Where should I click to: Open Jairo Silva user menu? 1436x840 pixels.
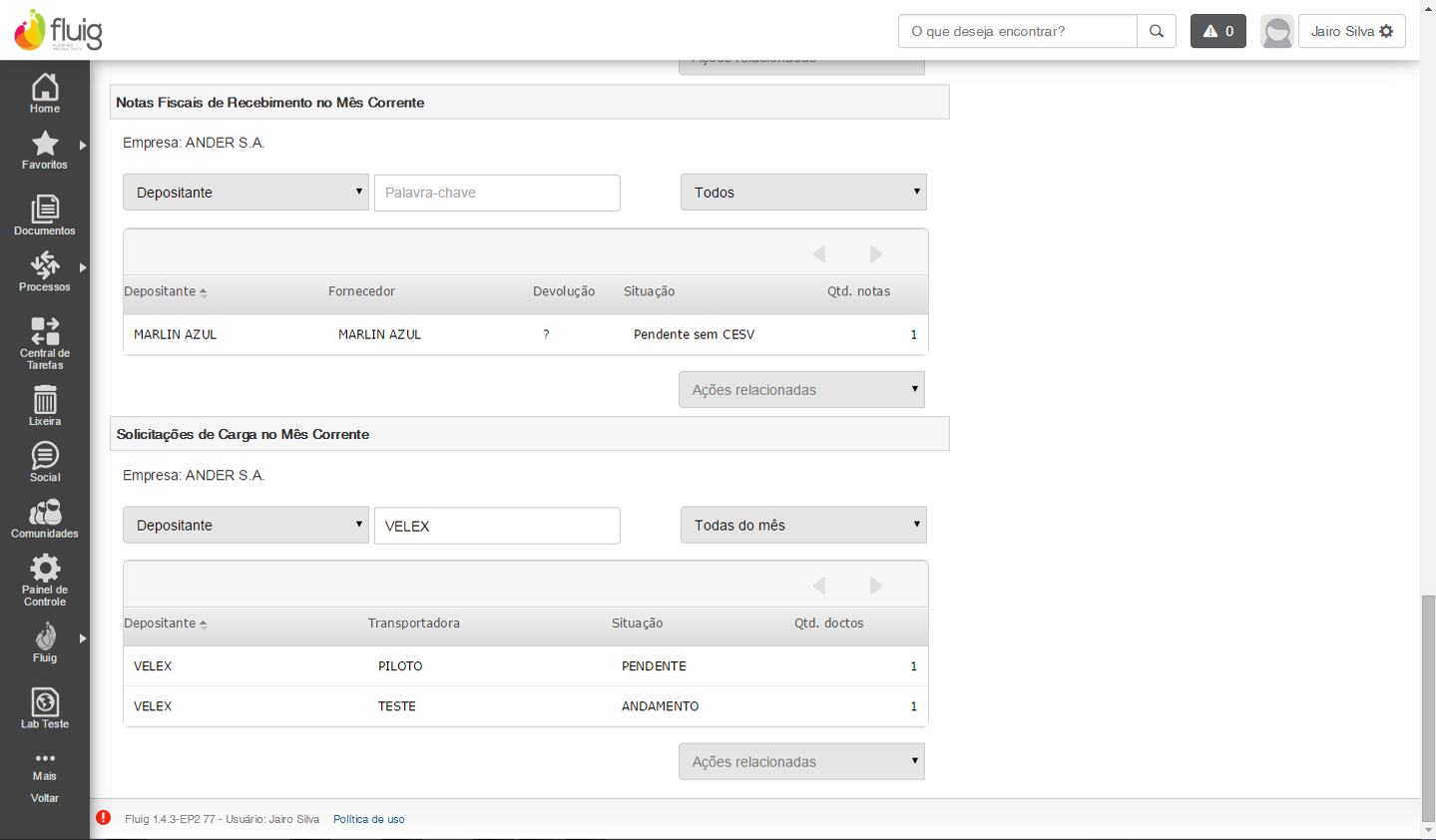1351,31
